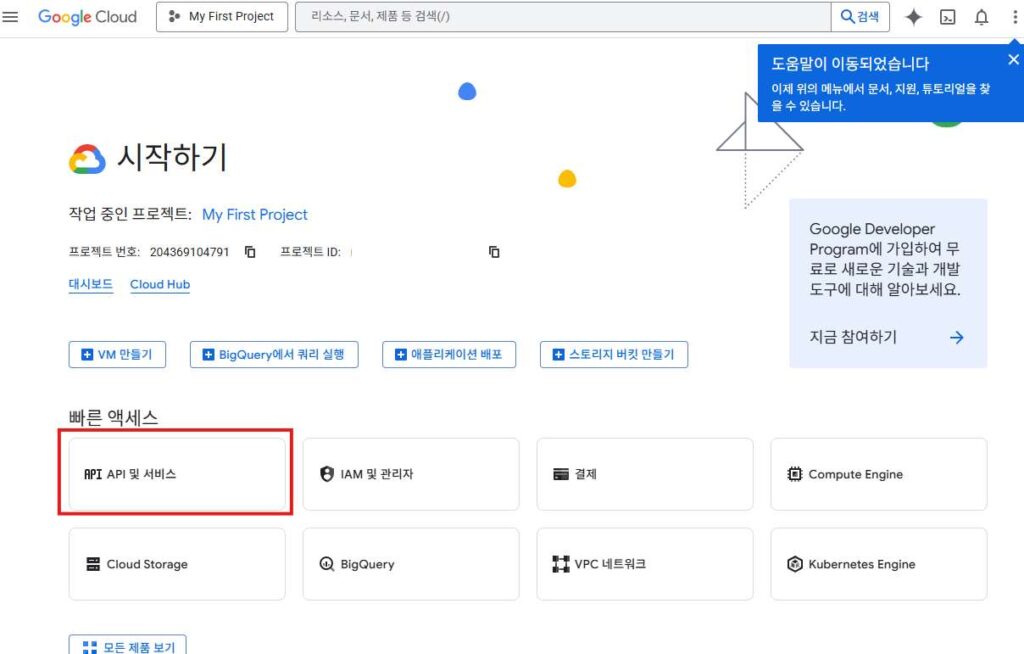This screenshot has width=1024, height=654.
Task: Copy the project ID to clipboard
Action: pyautogui.click(x=494, y=252)
